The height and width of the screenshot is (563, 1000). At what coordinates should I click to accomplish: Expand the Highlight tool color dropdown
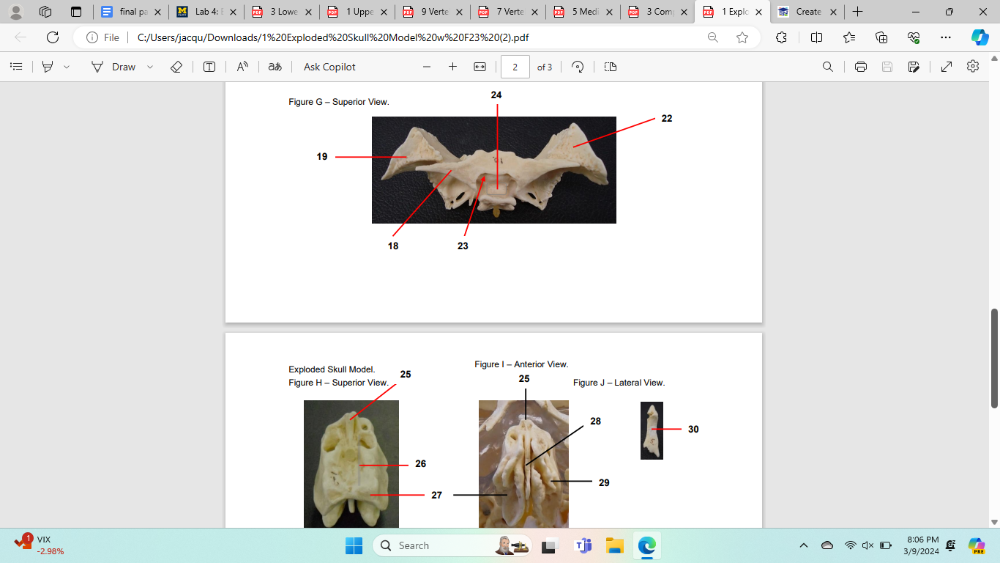pyautogui.click(x=67, y=67)
